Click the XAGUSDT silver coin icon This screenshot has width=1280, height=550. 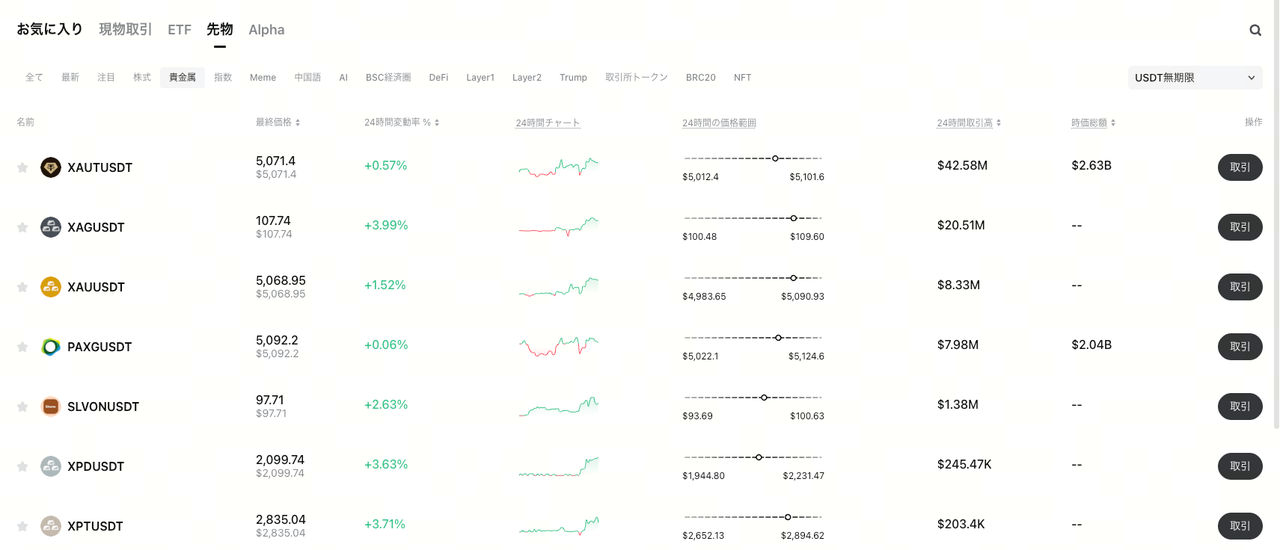point(51,227)
